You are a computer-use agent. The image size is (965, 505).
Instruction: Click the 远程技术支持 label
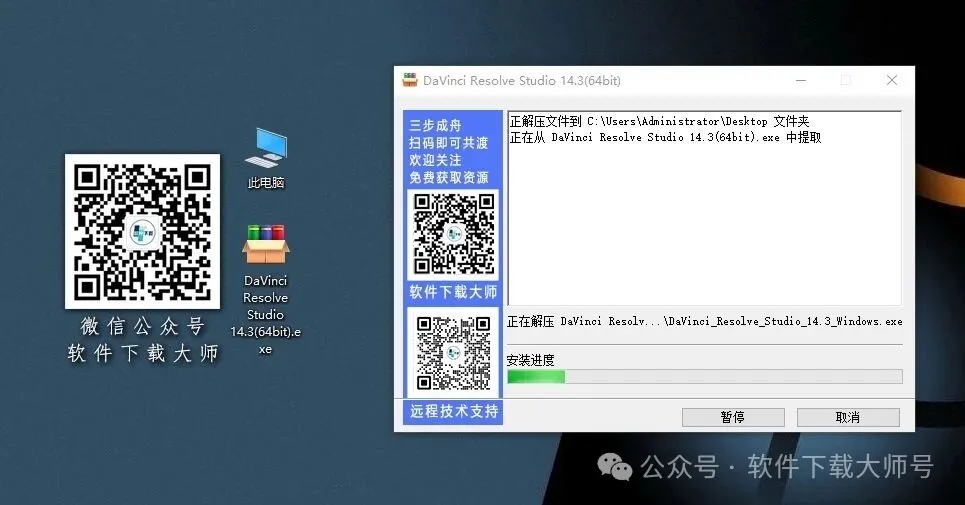point(454,411)
